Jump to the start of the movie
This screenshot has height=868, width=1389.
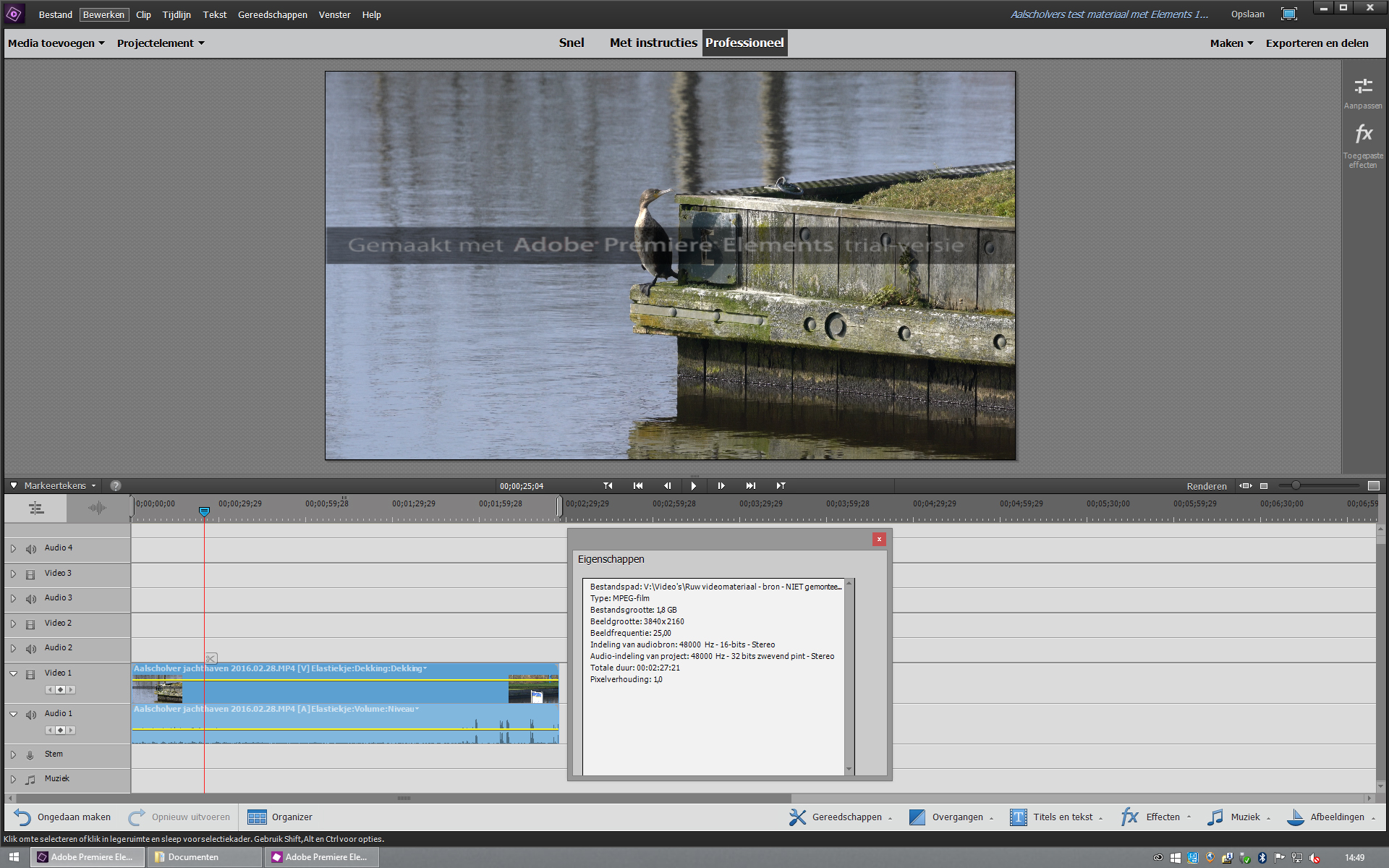point(637,486)
